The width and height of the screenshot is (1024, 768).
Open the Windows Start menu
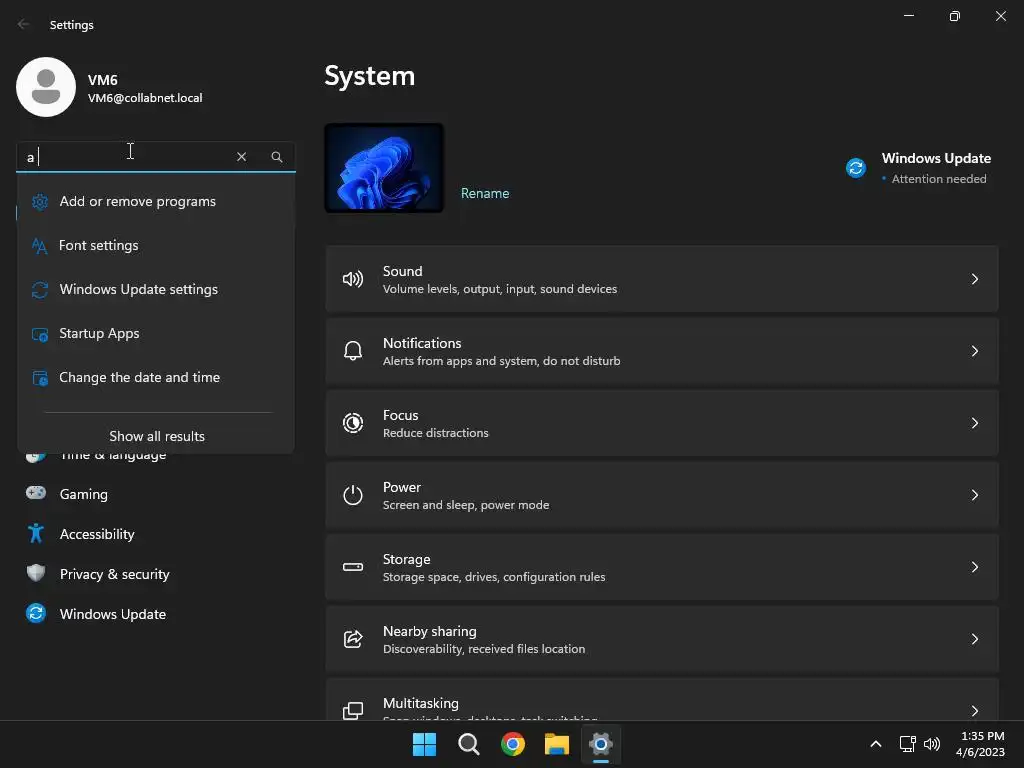click(x=424, y=744)
